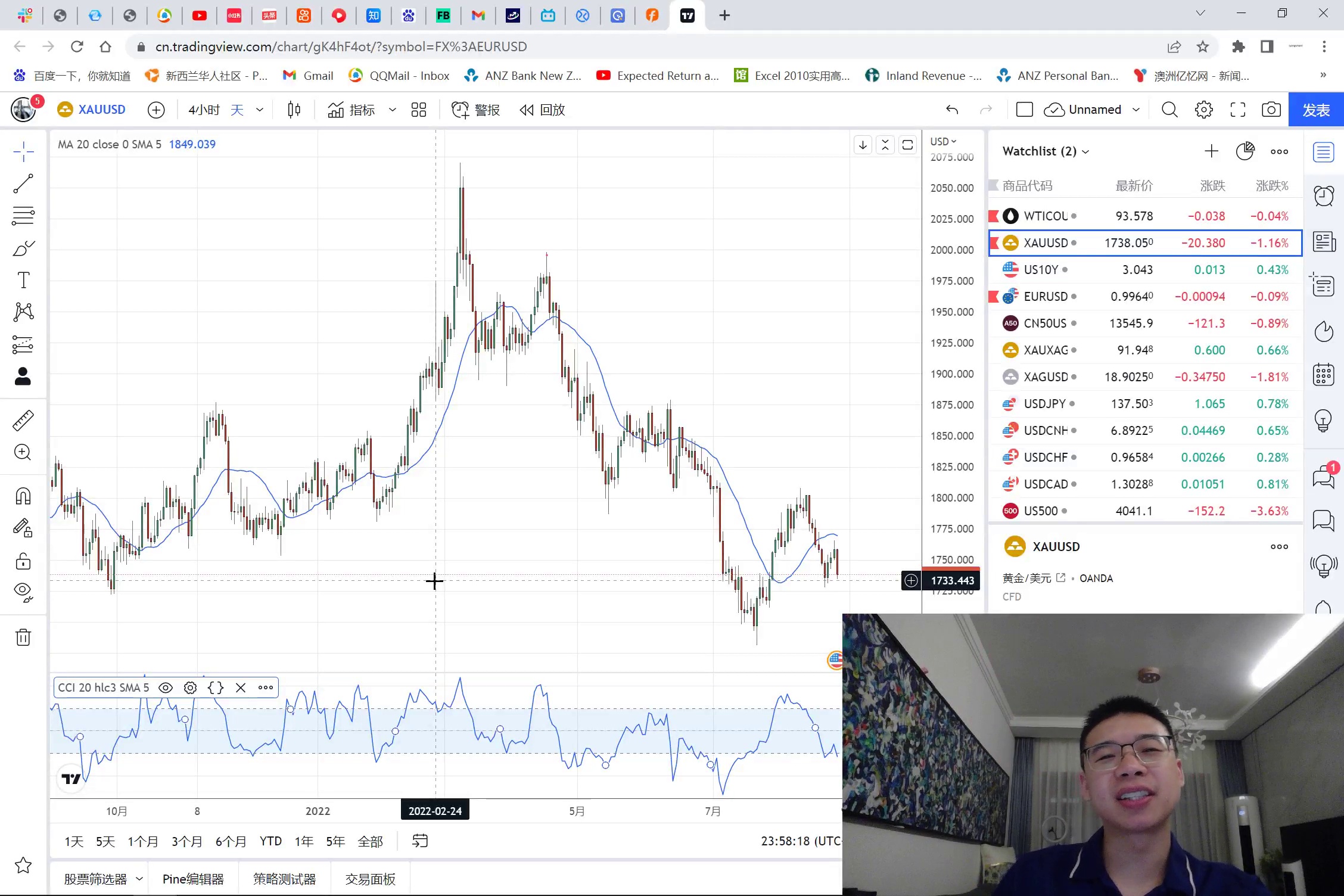This screenshot has width=1344, height=896.
Task: Take chart snapshot with camera icon
Action: click(x=1271, y=110)
